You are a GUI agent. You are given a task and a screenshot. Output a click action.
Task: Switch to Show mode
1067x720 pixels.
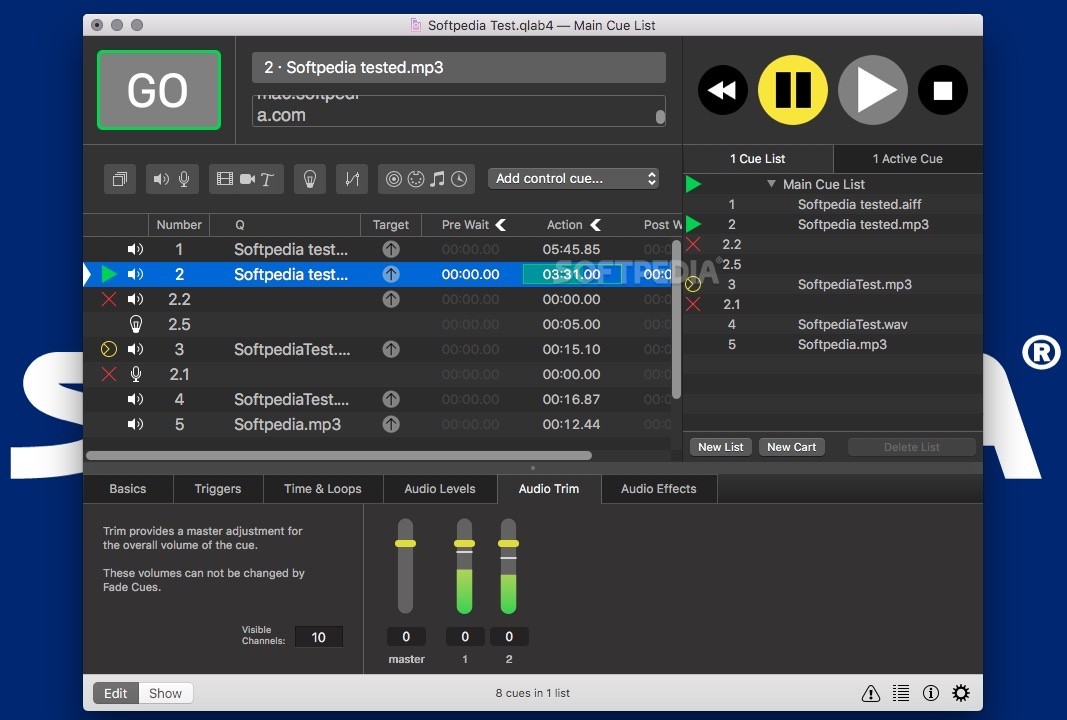[165, 693]
